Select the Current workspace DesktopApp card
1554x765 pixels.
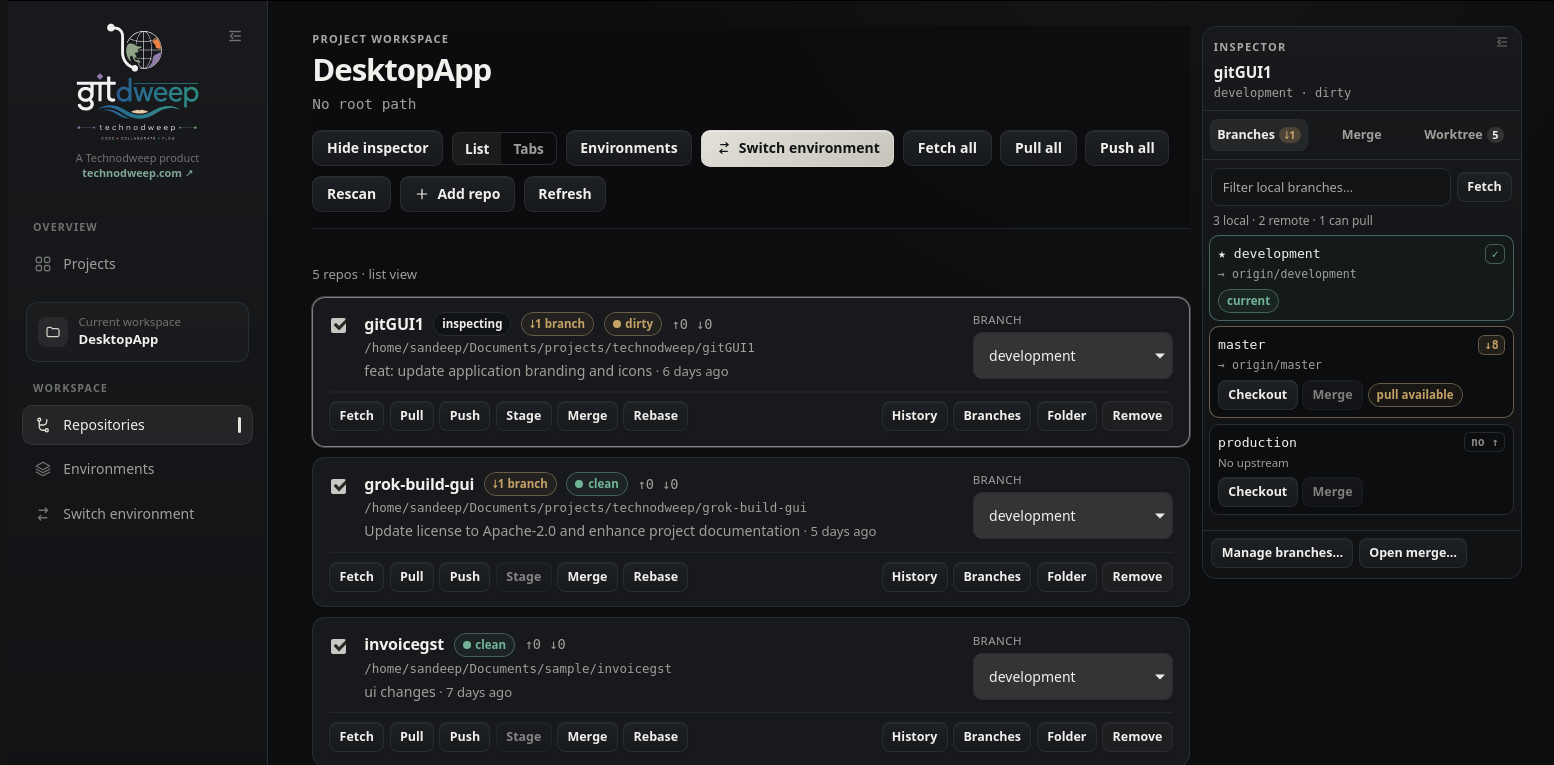tap(137, 331)
